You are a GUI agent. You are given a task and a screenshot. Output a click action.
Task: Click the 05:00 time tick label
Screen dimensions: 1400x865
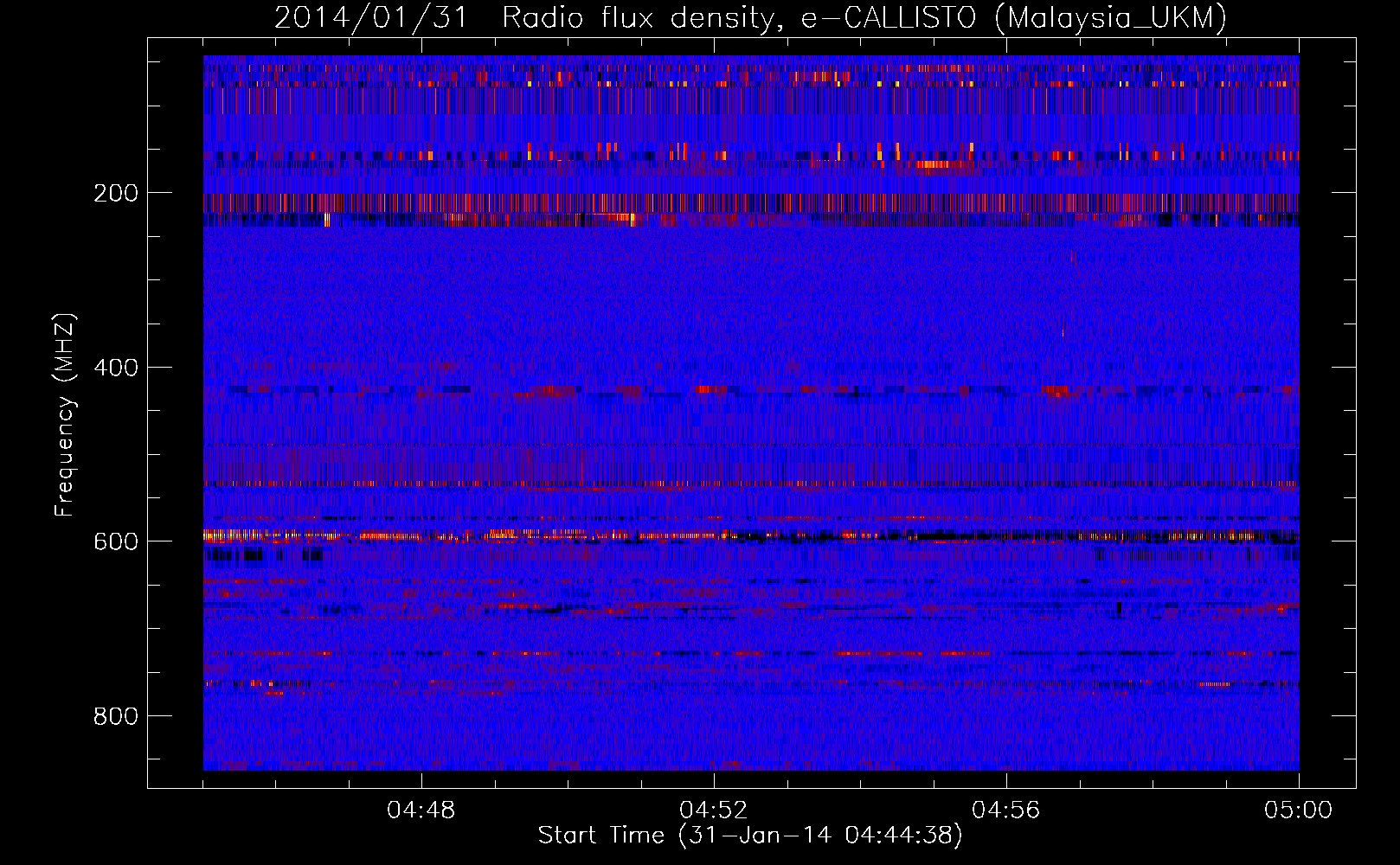[x=1299, y=811]
